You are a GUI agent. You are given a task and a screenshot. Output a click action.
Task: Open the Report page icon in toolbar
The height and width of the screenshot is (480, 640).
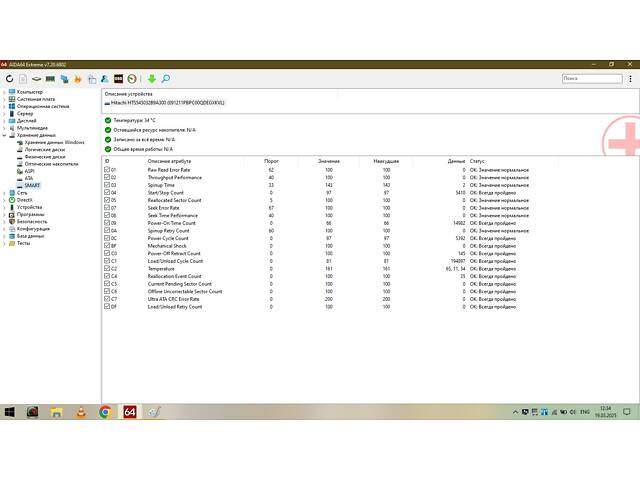(23, 79)
